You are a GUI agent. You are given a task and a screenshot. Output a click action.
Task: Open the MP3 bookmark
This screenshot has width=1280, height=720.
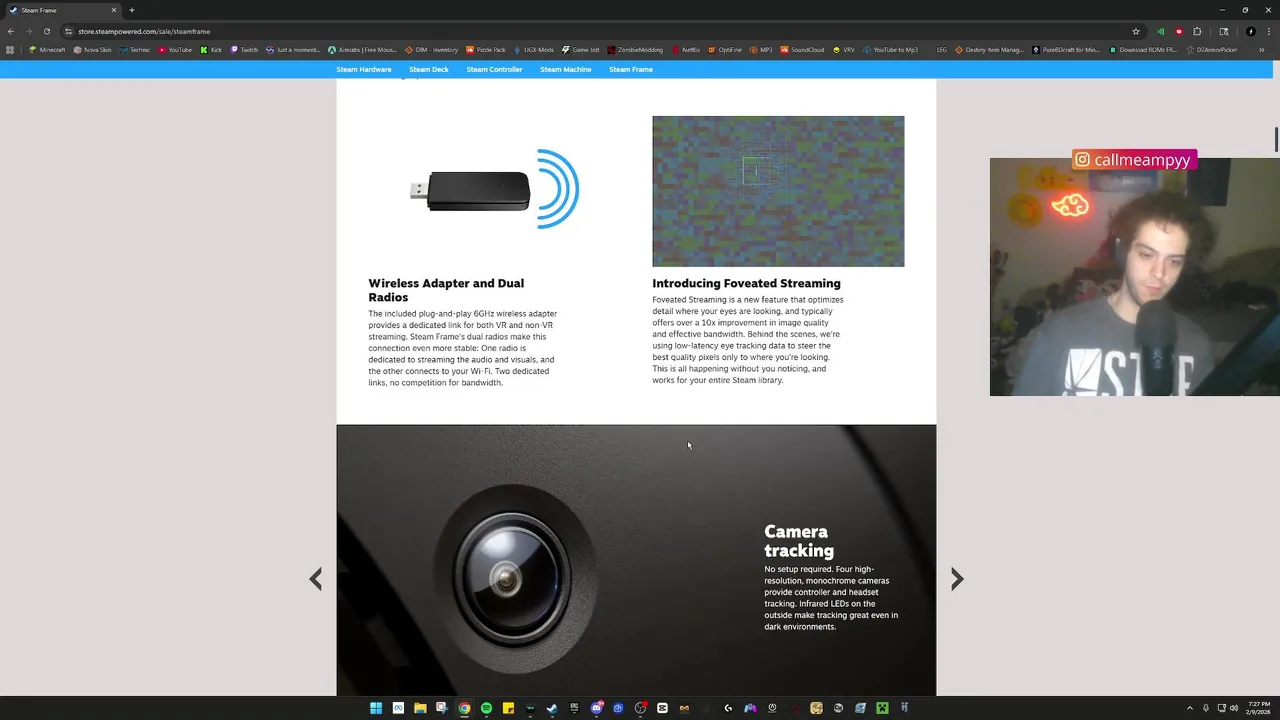(761, 50)
